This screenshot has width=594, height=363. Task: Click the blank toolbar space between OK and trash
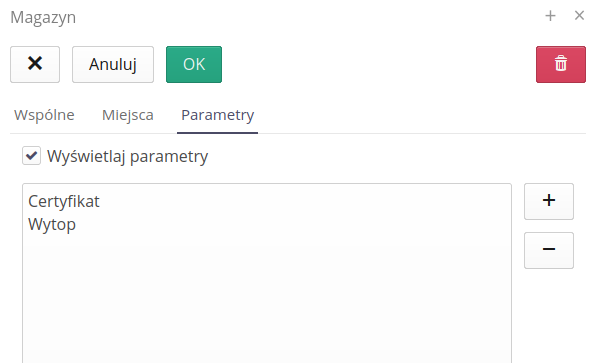(x=379, y=64)
